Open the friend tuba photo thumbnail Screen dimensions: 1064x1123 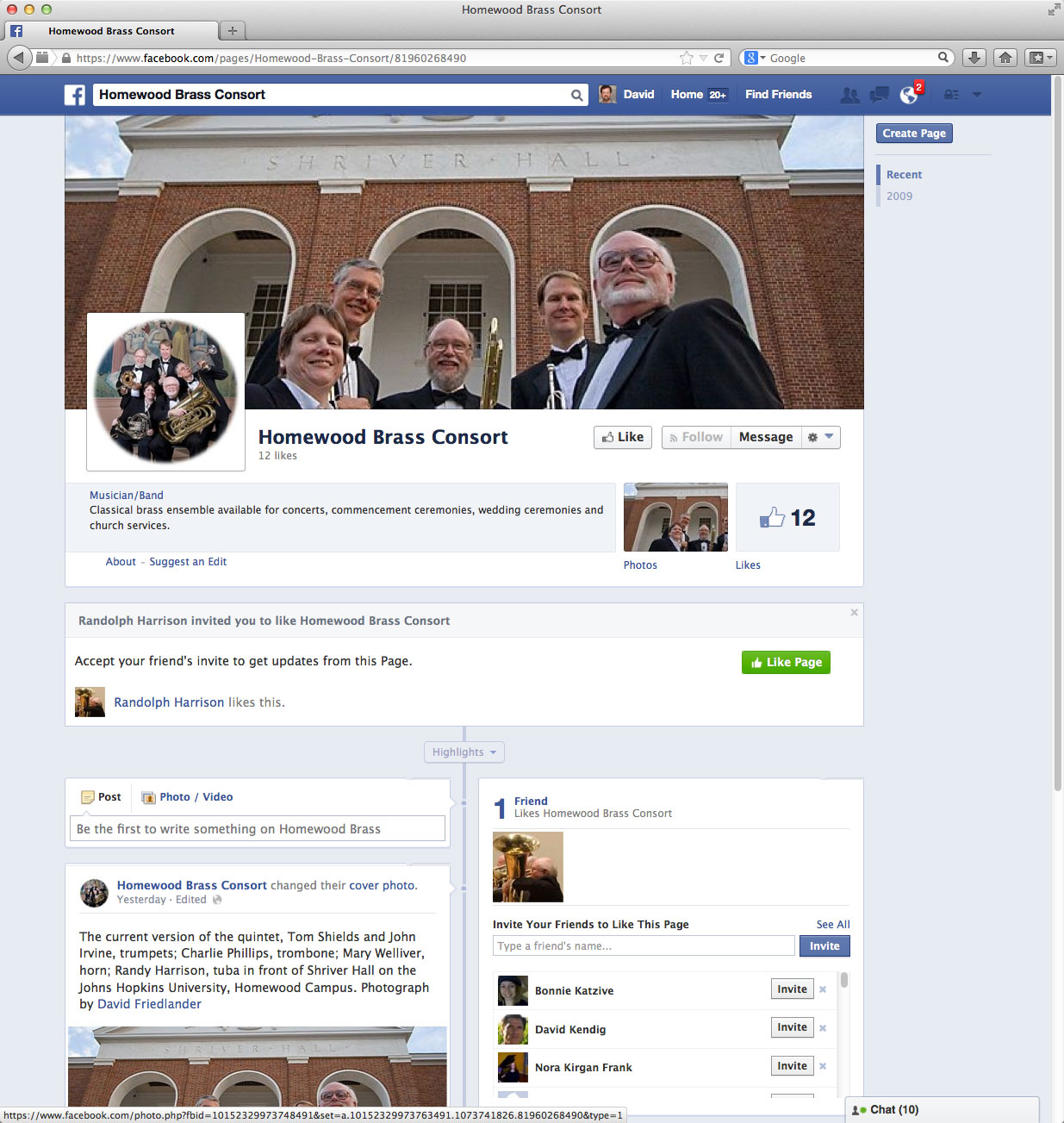pyautogui.click(x=528, y=867)
